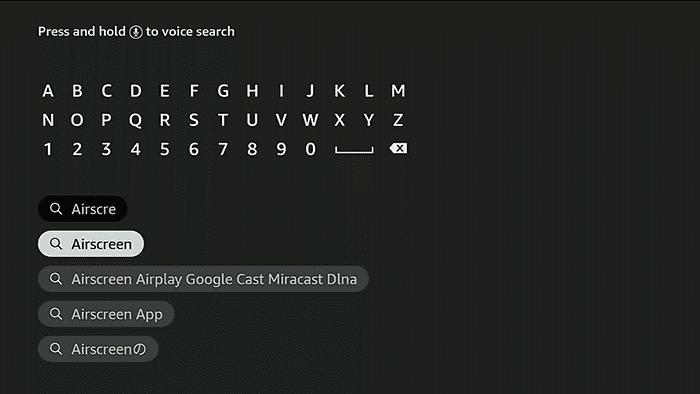Hit the Z letter key
700x394 pixels.
pos(398,120)
